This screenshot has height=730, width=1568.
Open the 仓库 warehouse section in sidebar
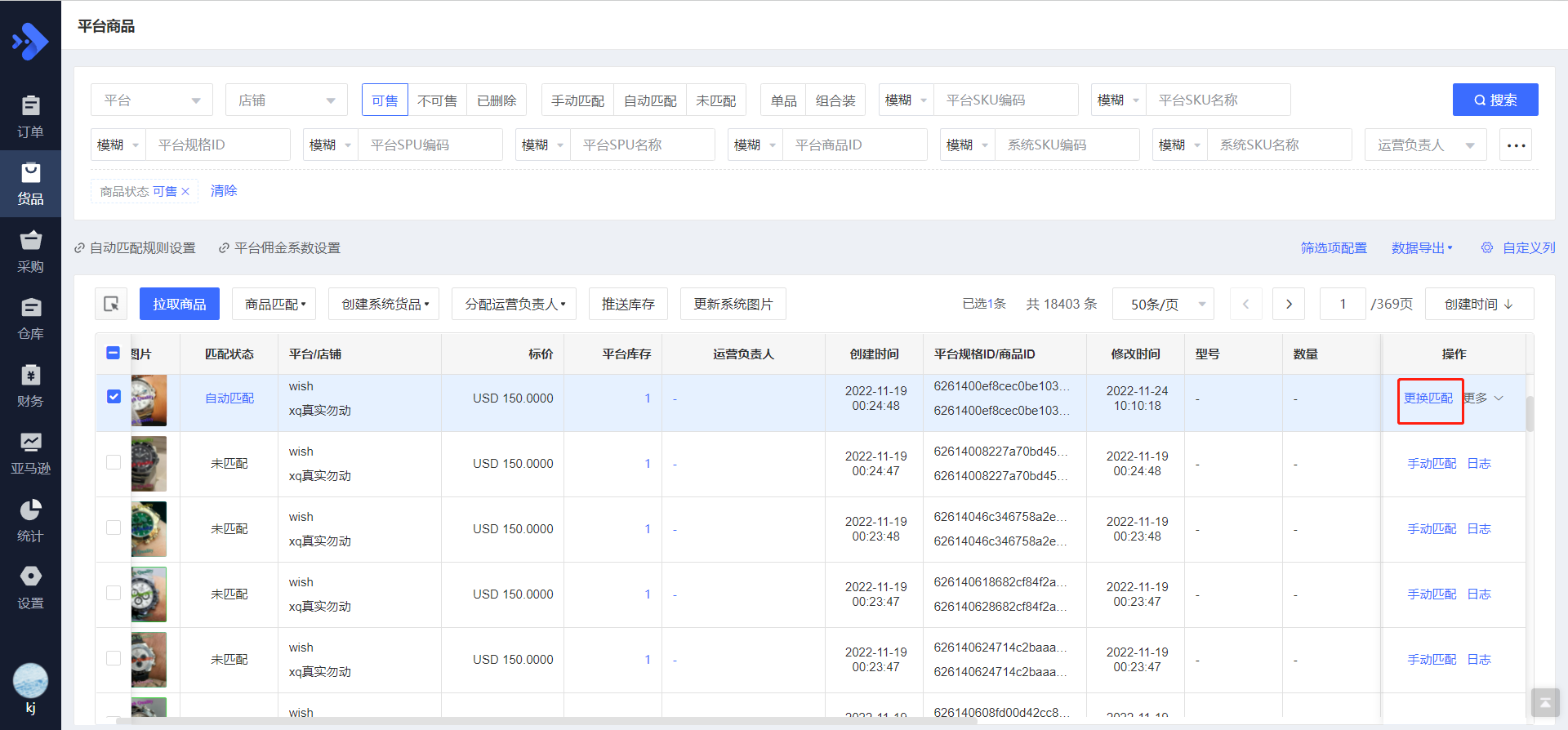(30, 318)
